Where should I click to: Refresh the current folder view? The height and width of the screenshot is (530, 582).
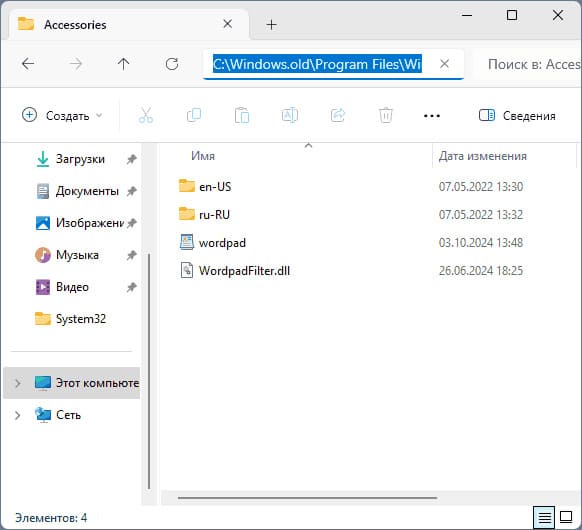(x=172, y=64)
